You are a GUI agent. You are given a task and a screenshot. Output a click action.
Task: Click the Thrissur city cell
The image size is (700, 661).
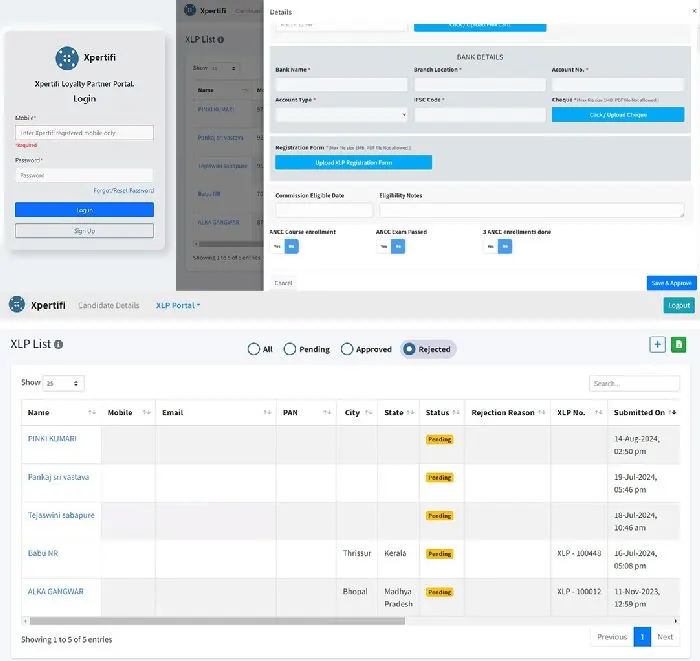pyautogui.click(x=357, y=553)
